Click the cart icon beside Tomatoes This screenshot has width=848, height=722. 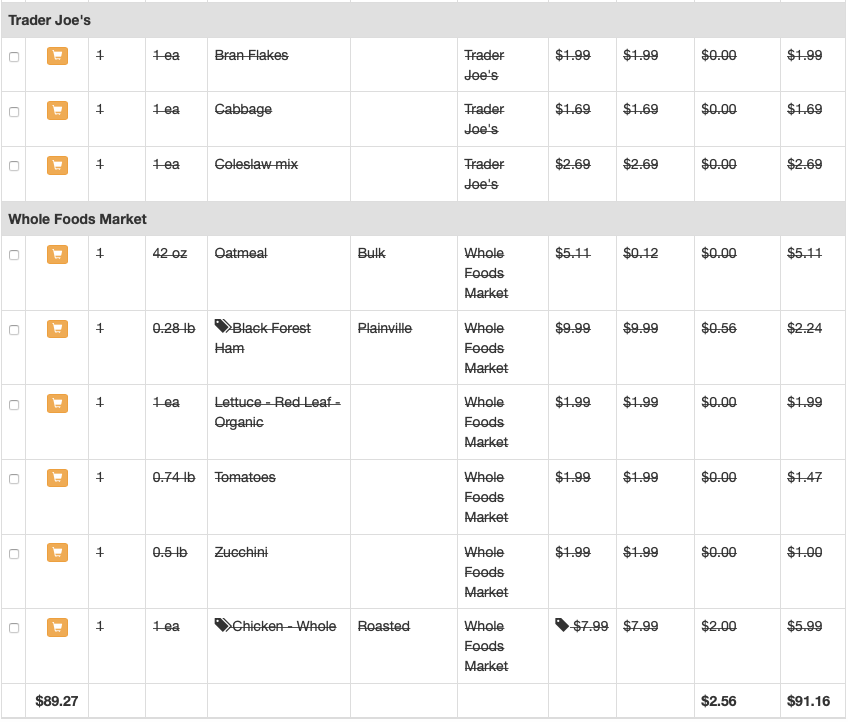point(57,478)
